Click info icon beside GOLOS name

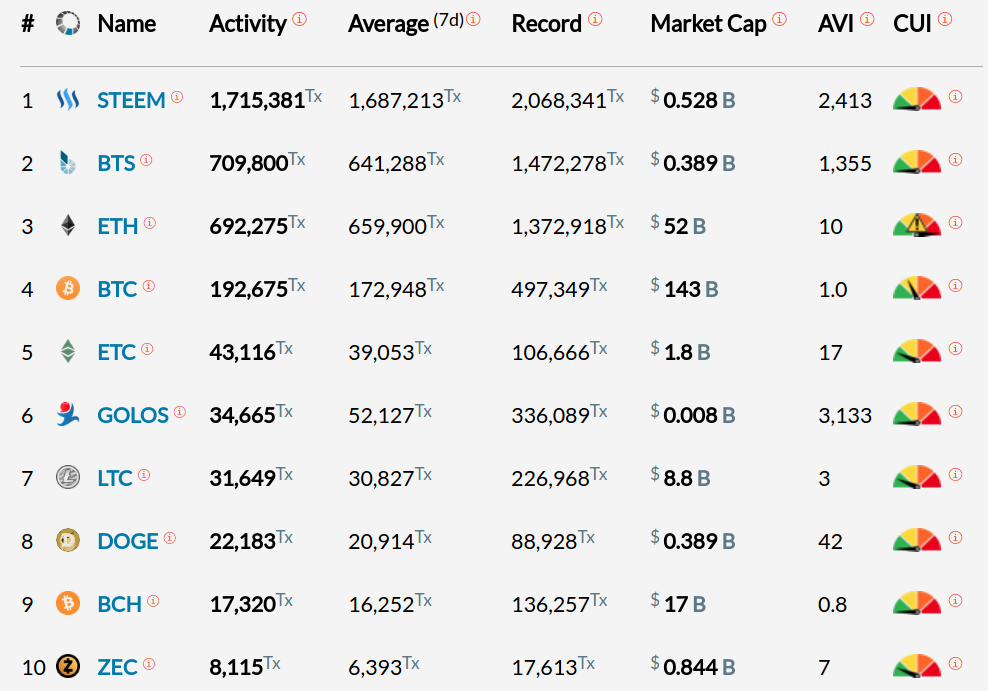[x=180, y=412]
